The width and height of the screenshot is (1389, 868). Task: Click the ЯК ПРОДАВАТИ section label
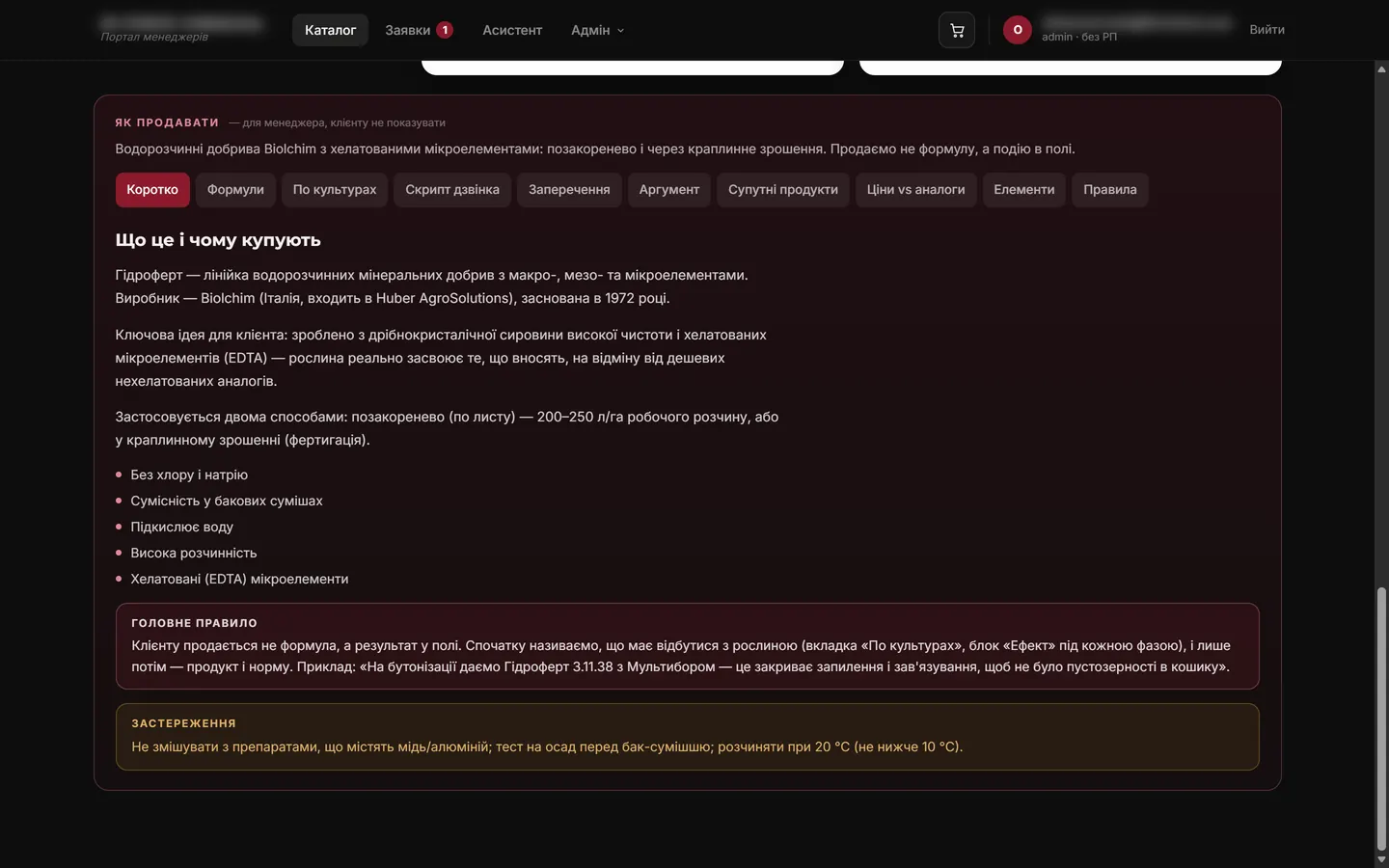point(167,122)
